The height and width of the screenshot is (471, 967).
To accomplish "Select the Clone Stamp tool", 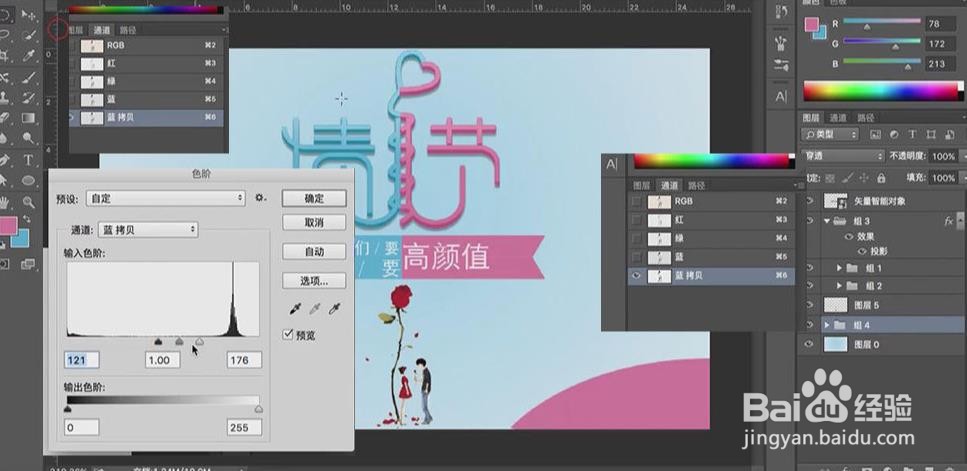I will point(5,97).
